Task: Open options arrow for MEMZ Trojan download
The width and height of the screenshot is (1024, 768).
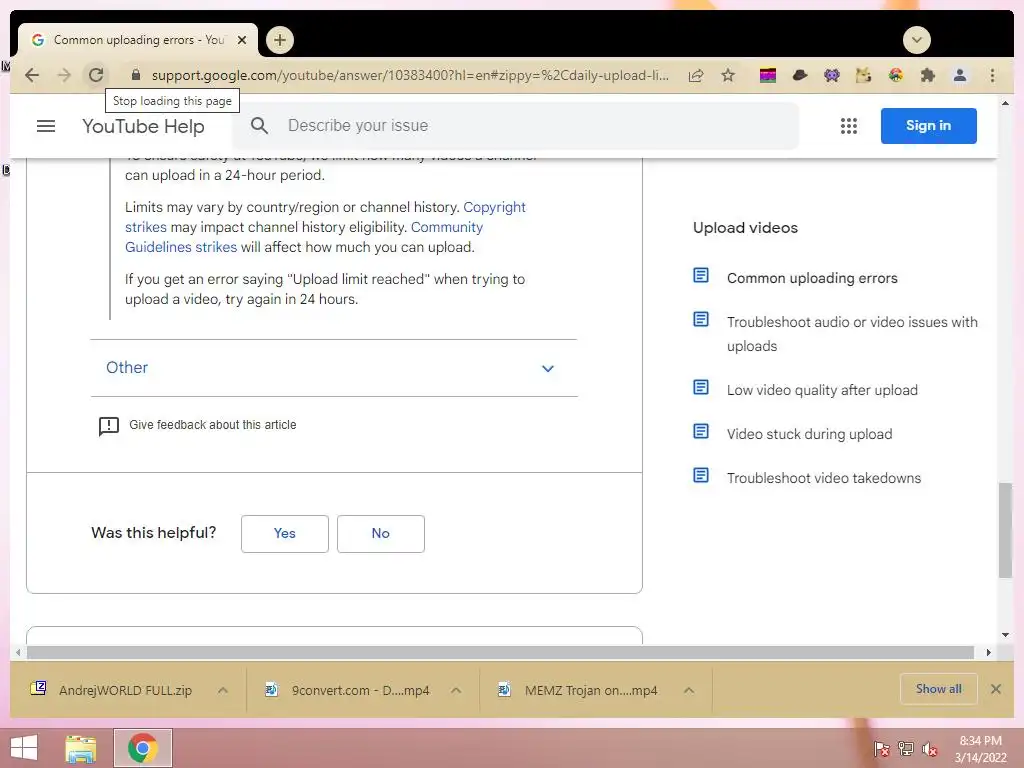Action: (689, 690)
